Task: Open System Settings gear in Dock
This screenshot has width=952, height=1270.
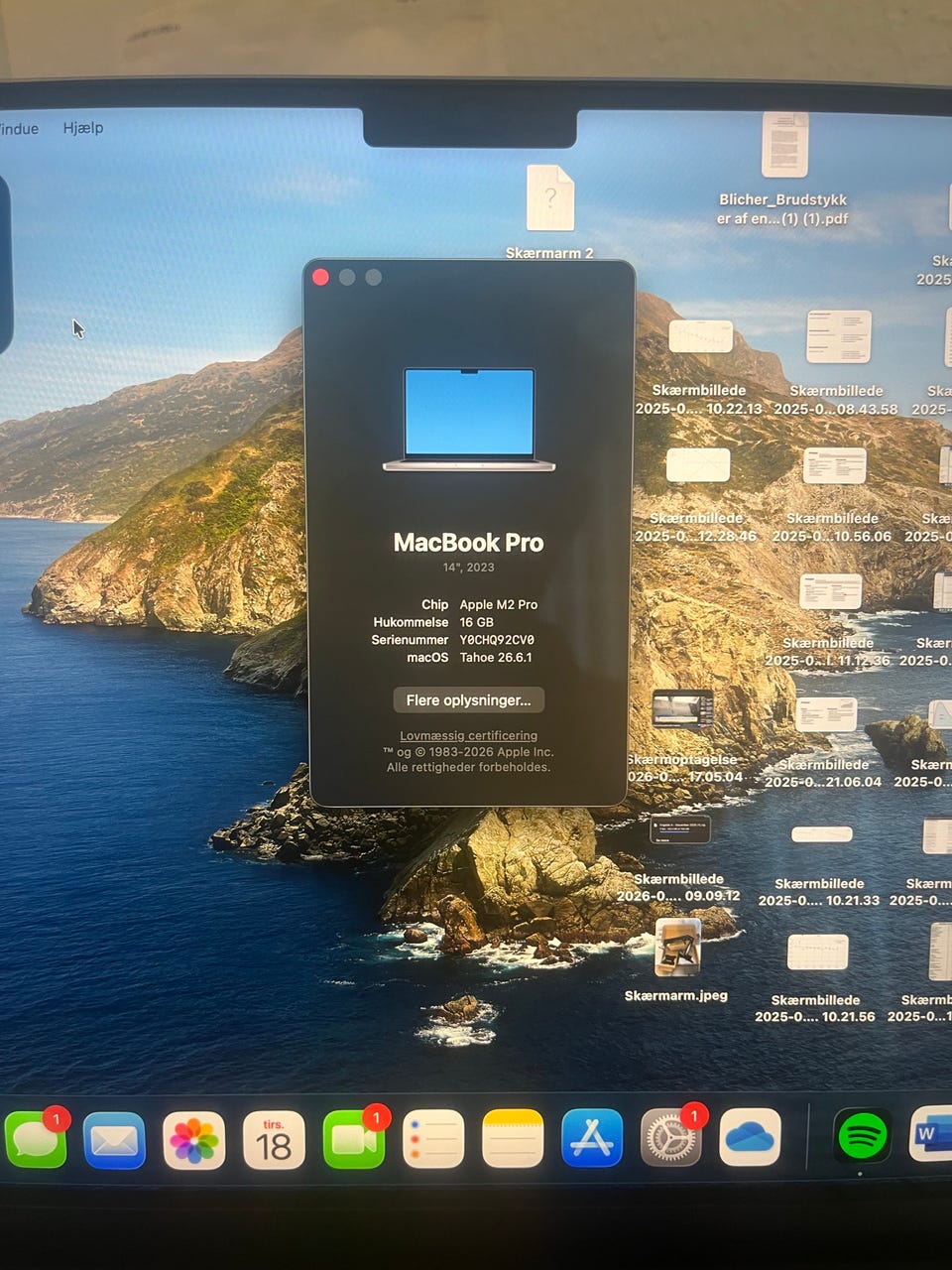Action: [x=671, y=1137]
